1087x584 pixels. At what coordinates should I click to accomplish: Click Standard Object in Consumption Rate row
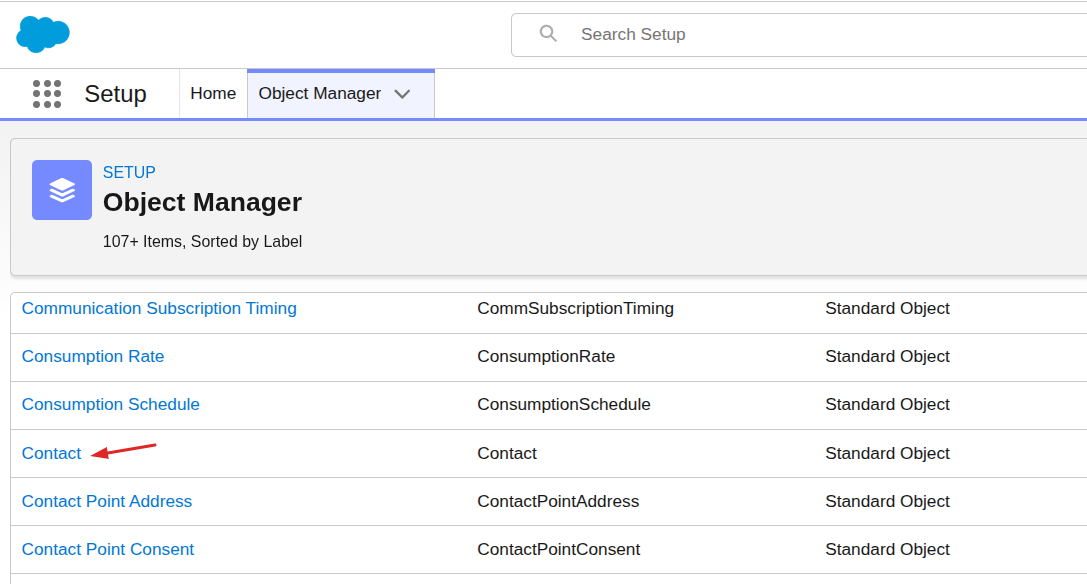(887, 357)
